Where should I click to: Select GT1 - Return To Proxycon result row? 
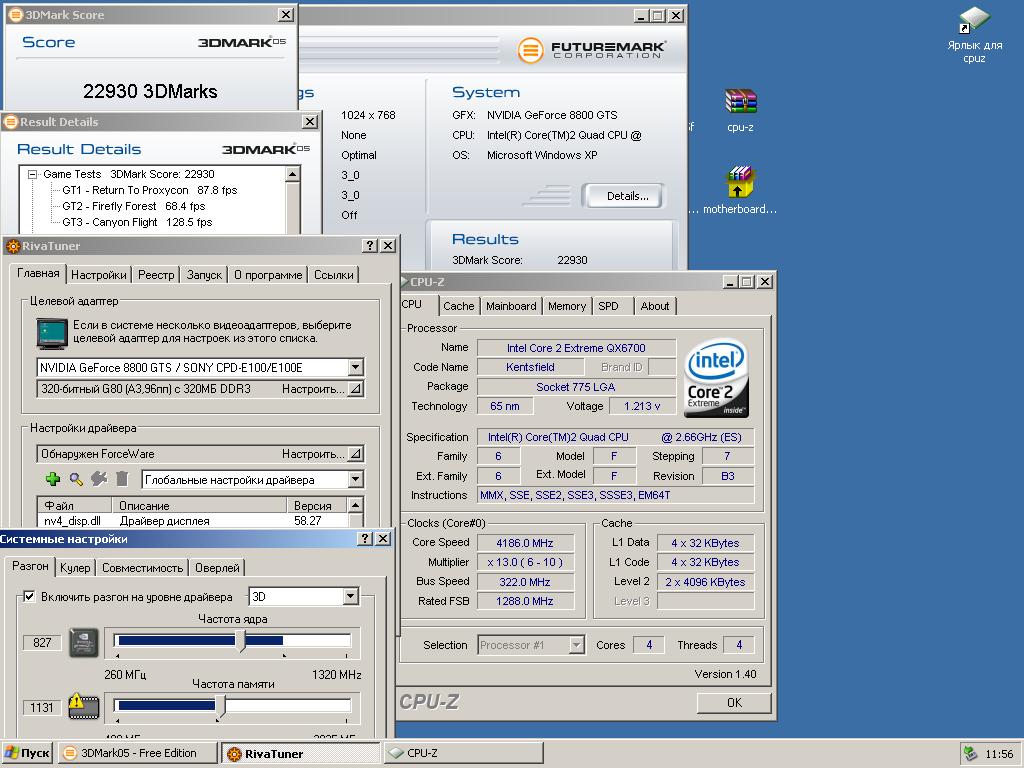[x=150, y=190]
